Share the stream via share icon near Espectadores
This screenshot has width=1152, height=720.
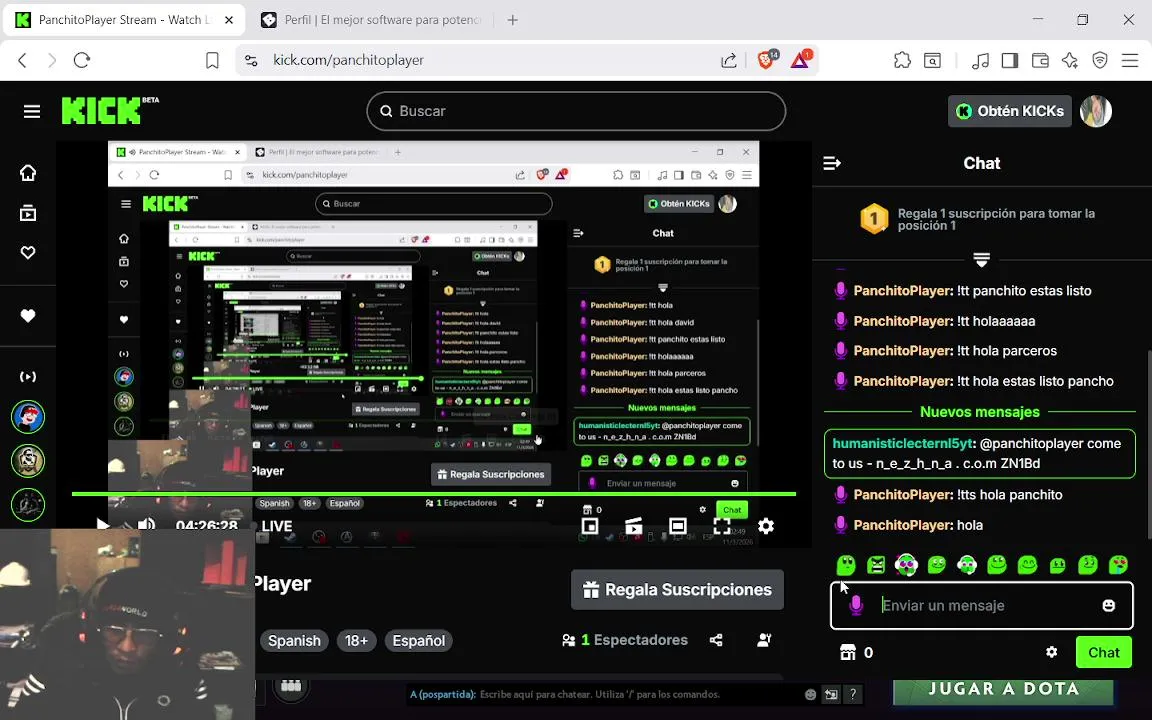[716, 640]
